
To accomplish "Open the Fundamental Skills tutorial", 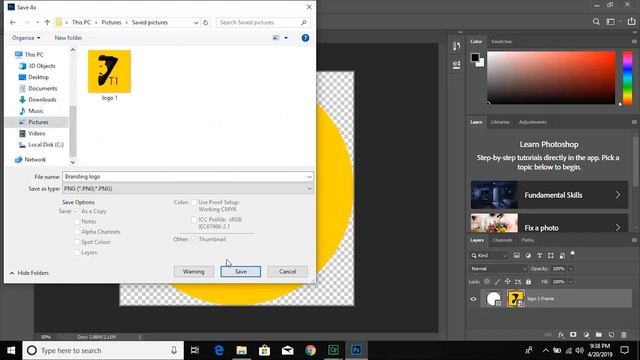I will point(549,195).
